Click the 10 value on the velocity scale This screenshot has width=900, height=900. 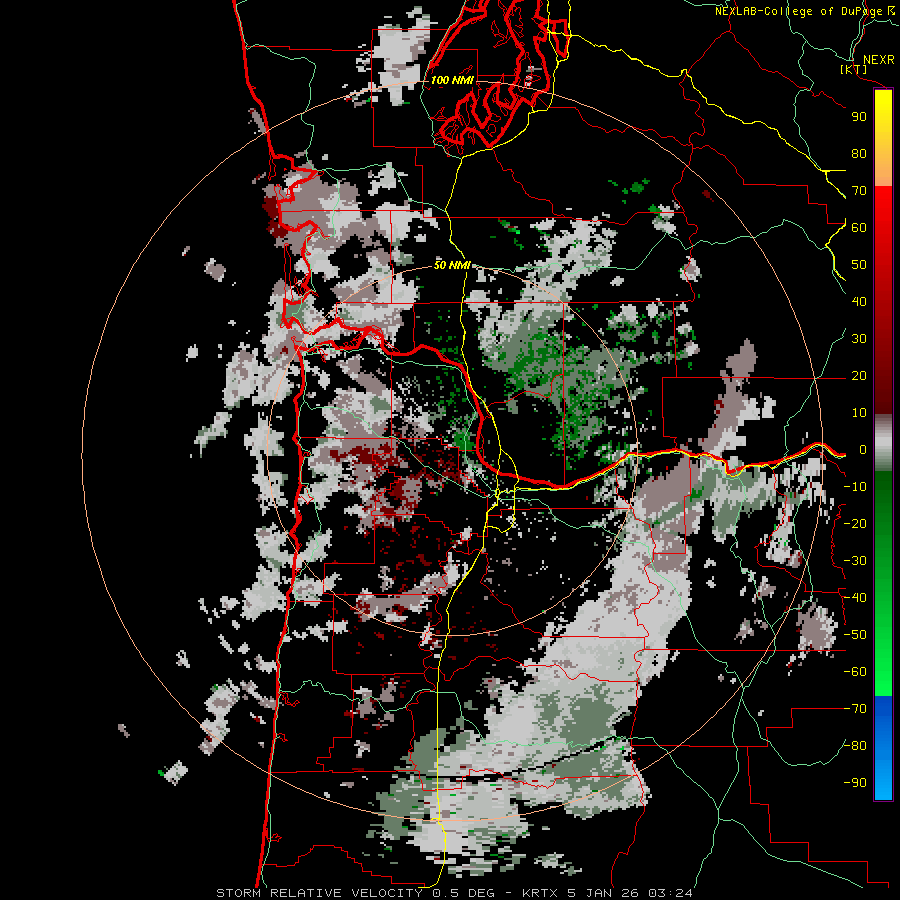tap(859, 413)
